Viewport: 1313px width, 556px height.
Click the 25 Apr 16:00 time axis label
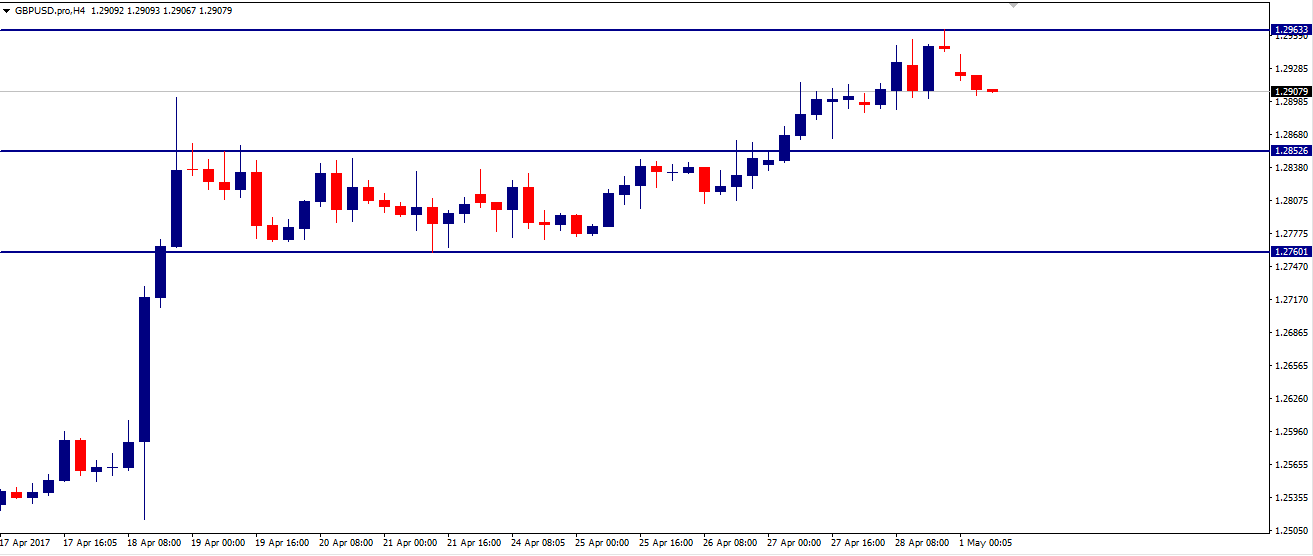point(667,543)
